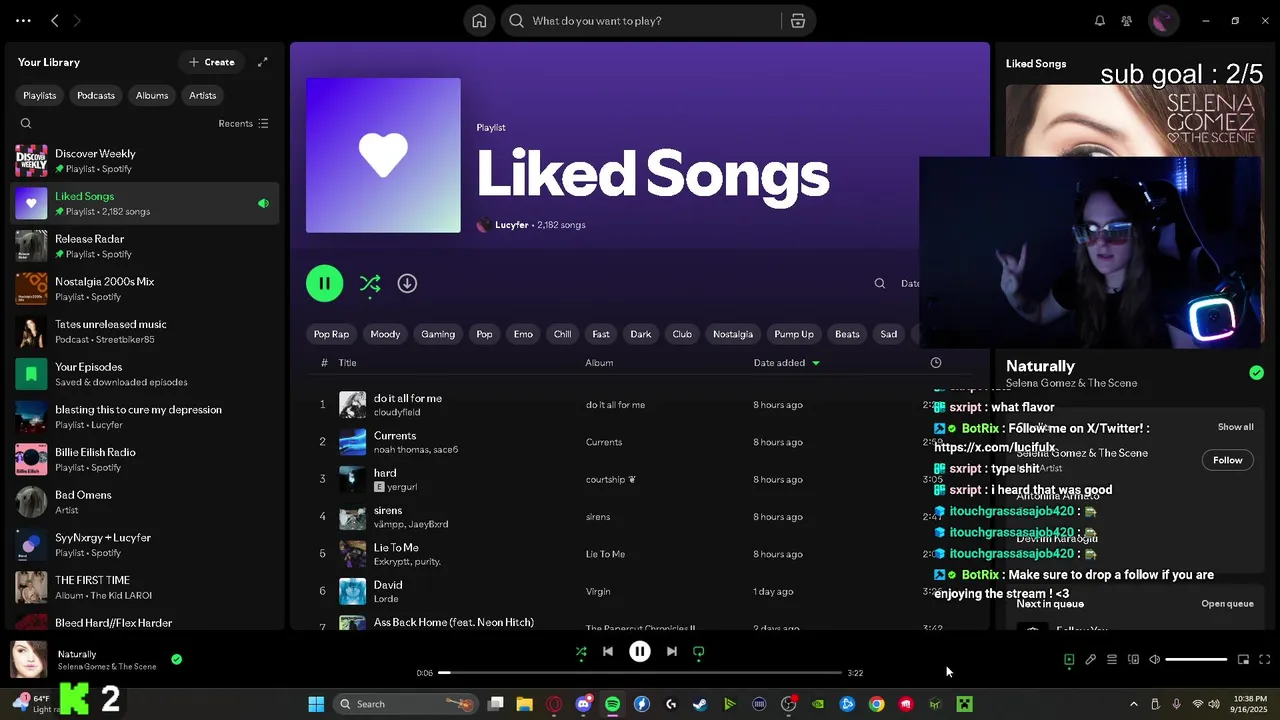The image size is (1280, 720).
Task: Connect to a device icon
Action: [1133, 660]
